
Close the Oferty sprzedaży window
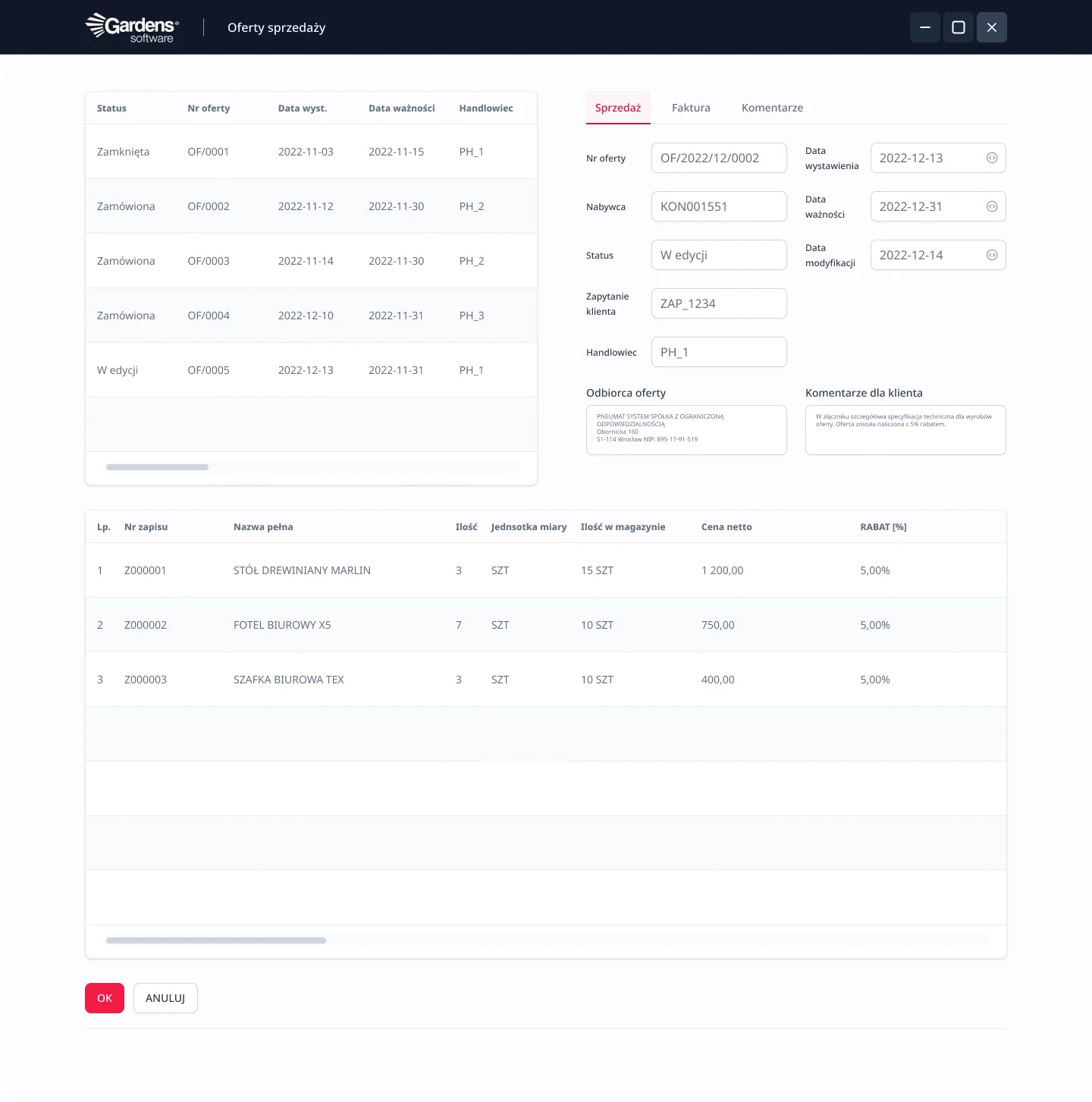point(991,27)
